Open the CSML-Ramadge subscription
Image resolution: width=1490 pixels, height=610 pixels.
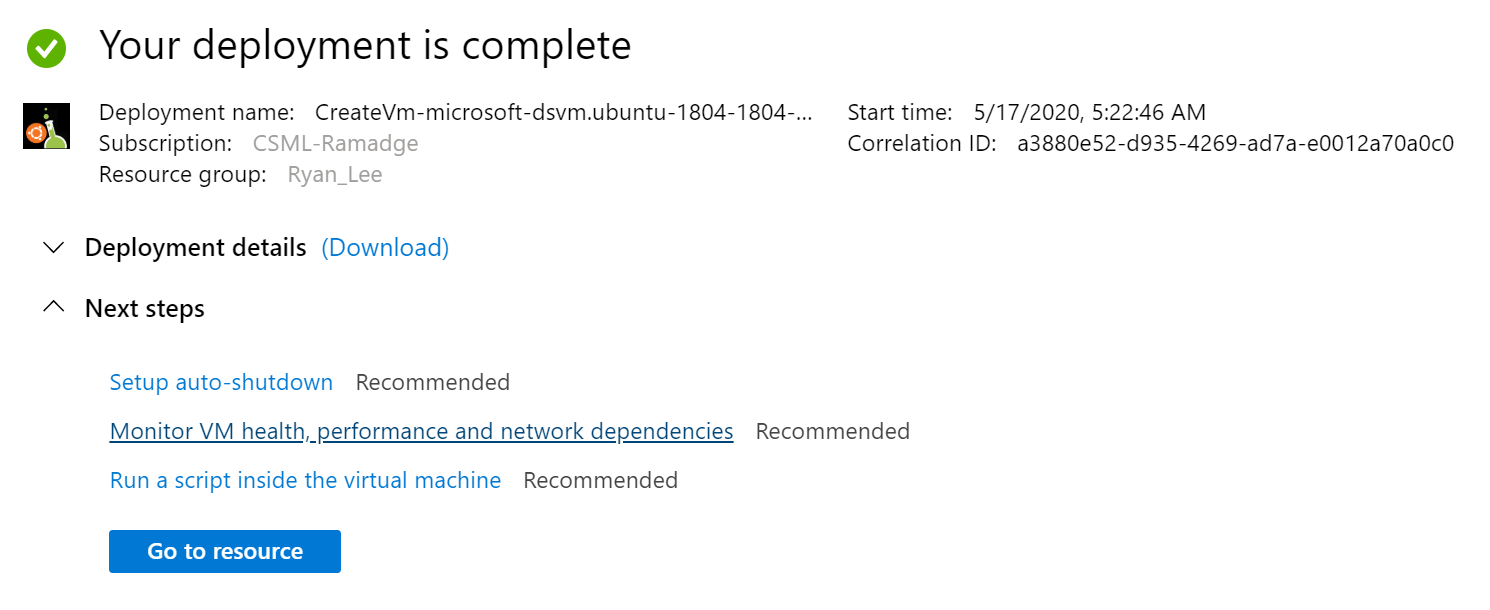(x=335, y=143)
